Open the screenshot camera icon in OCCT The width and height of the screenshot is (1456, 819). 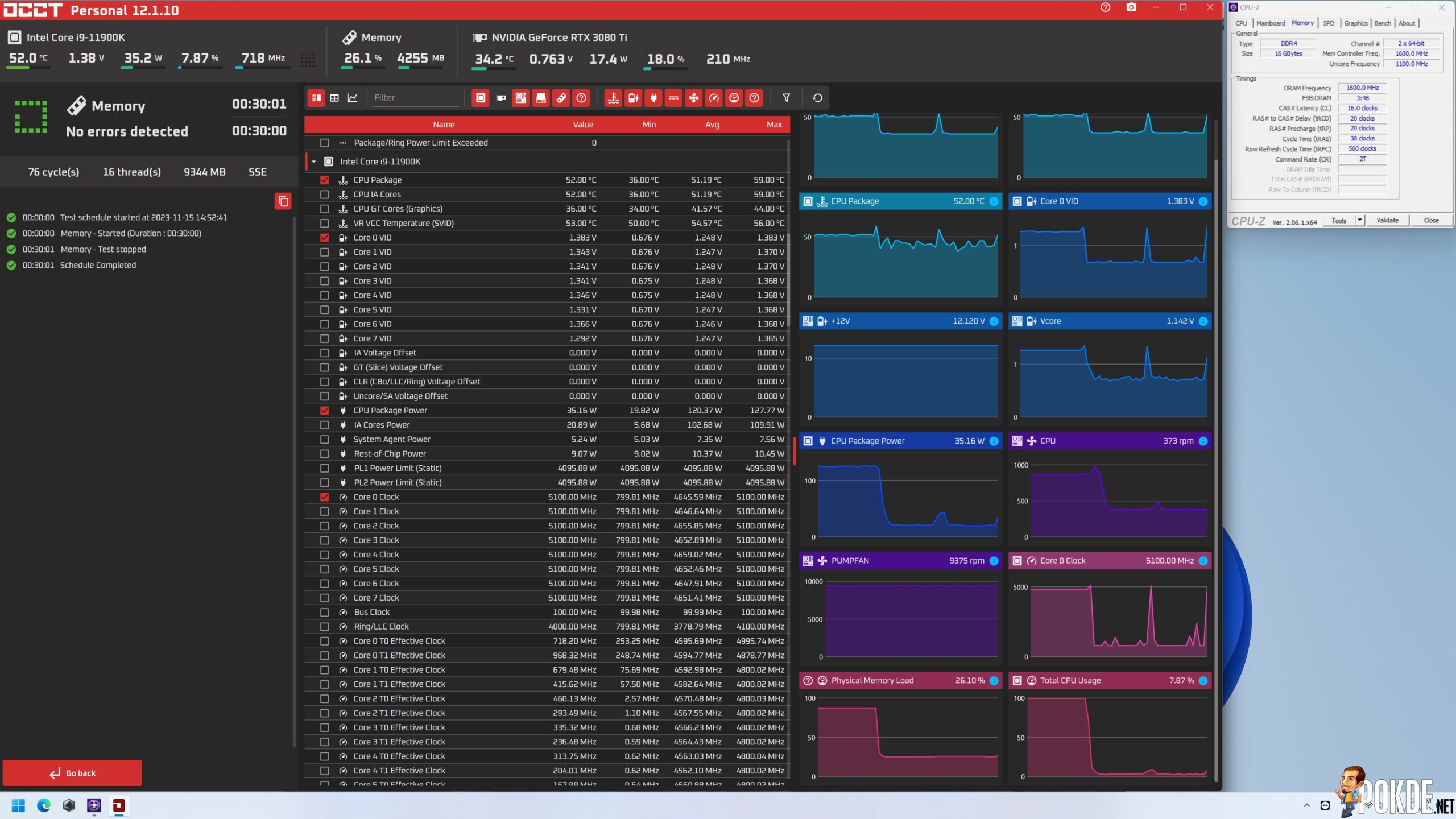[x=1131, y=7]
